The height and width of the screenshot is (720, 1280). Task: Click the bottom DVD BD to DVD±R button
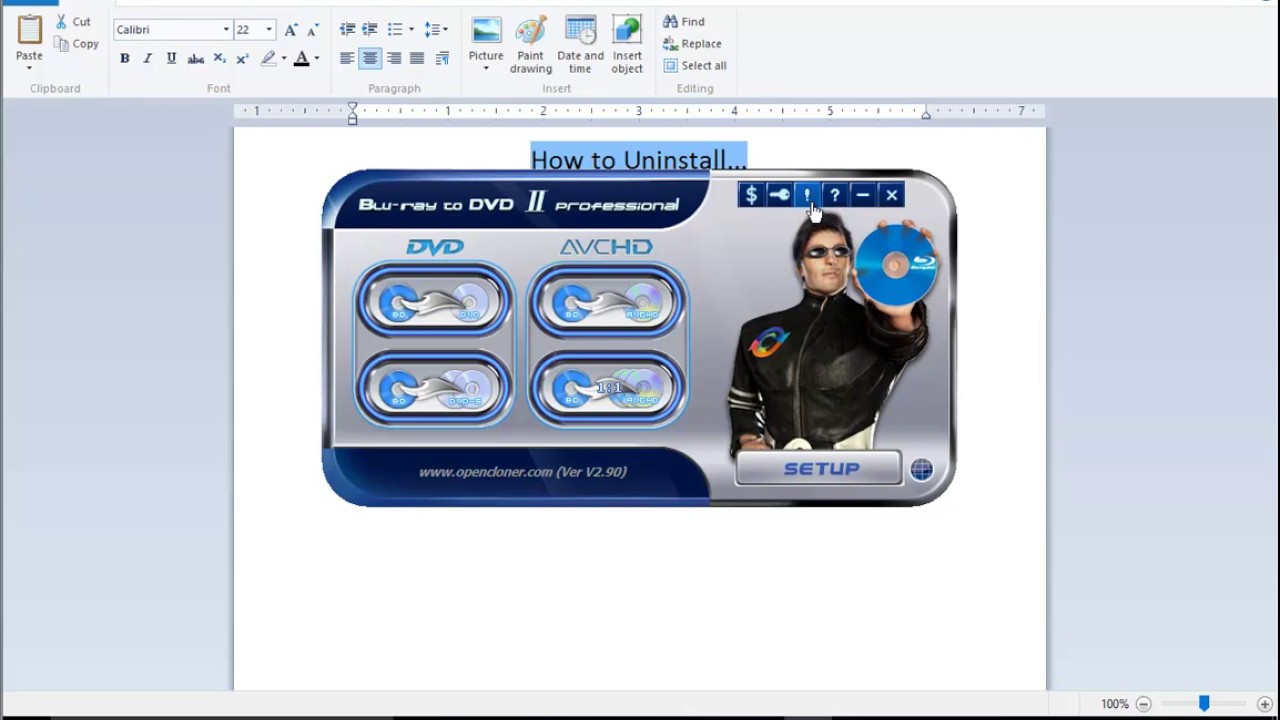pyautogui.click(x=434, y=388)
